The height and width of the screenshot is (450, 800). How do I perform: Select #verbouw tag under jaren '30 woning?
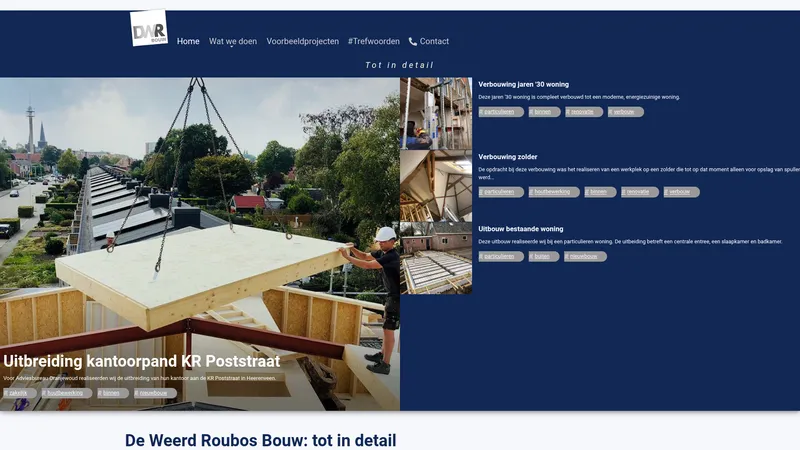point(626,112)
